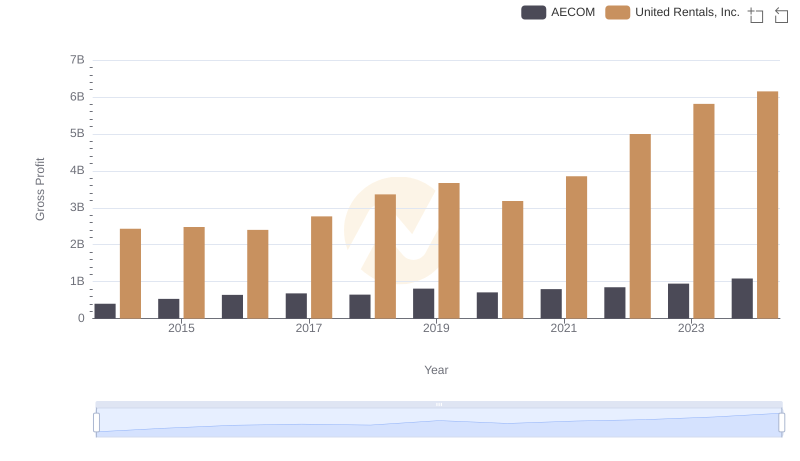This screenshot has width=800, height=461.
Task: Click the 7B y-axis label
Action: point(77,60)
